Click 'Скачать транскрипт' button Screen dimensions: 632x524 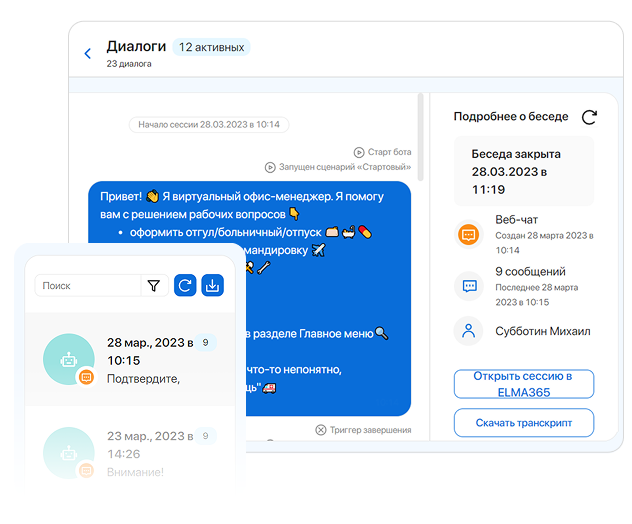524,423
